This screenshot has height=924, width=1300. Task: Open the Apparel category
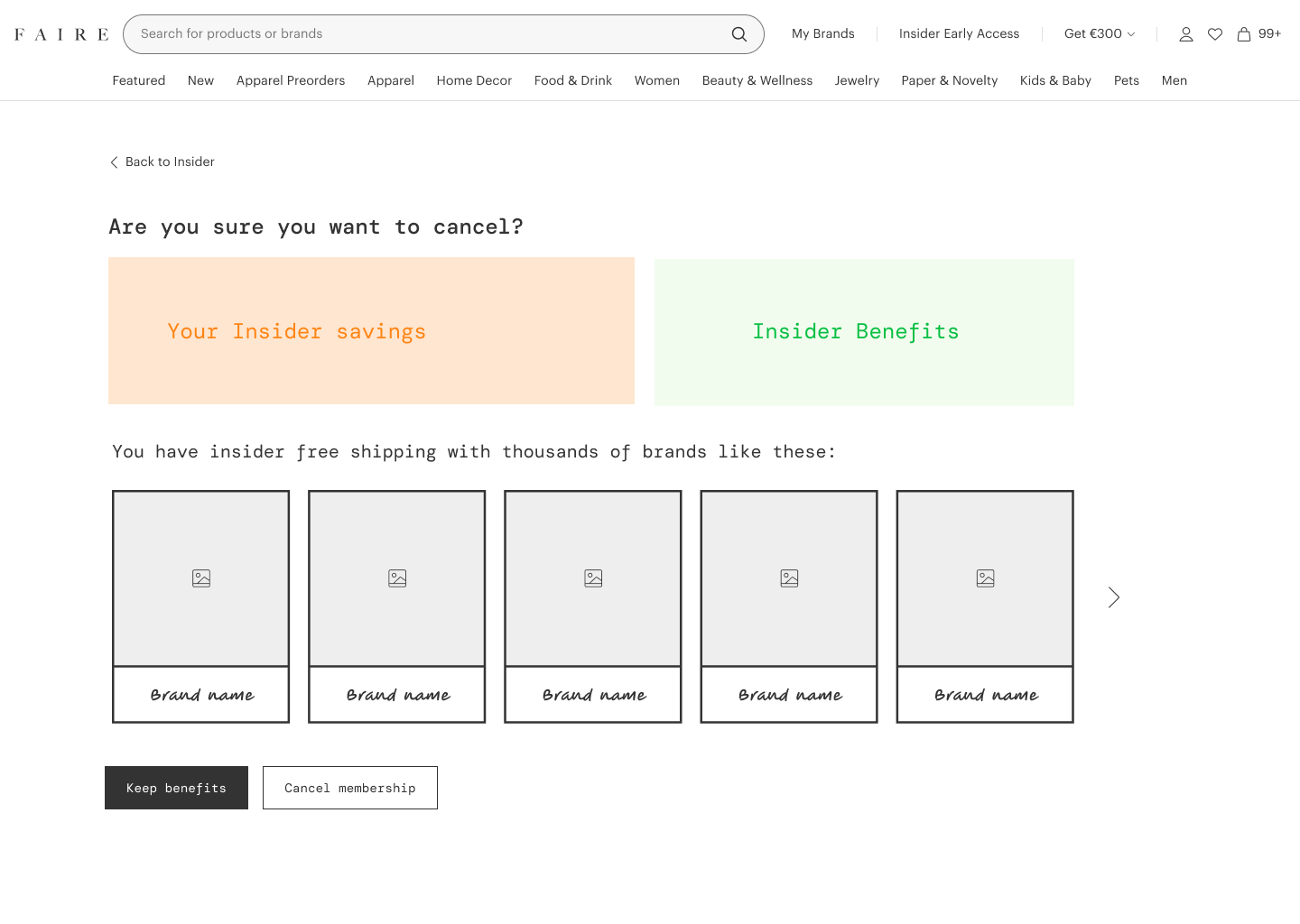pos(391,80)
